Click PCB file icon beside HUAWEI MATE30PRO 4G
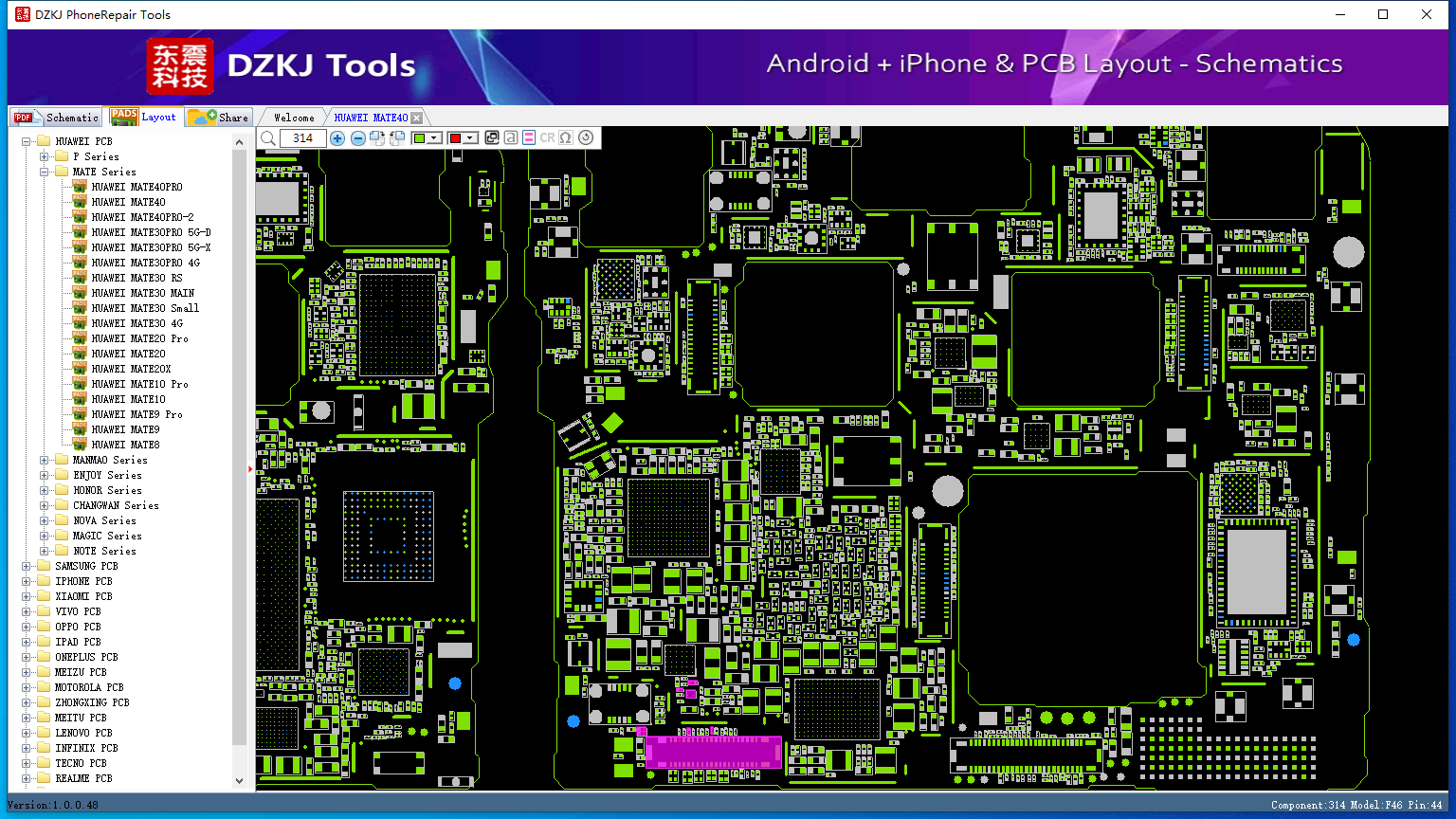The width and height of the screenshot is (1456, 819). coord(80,263)
